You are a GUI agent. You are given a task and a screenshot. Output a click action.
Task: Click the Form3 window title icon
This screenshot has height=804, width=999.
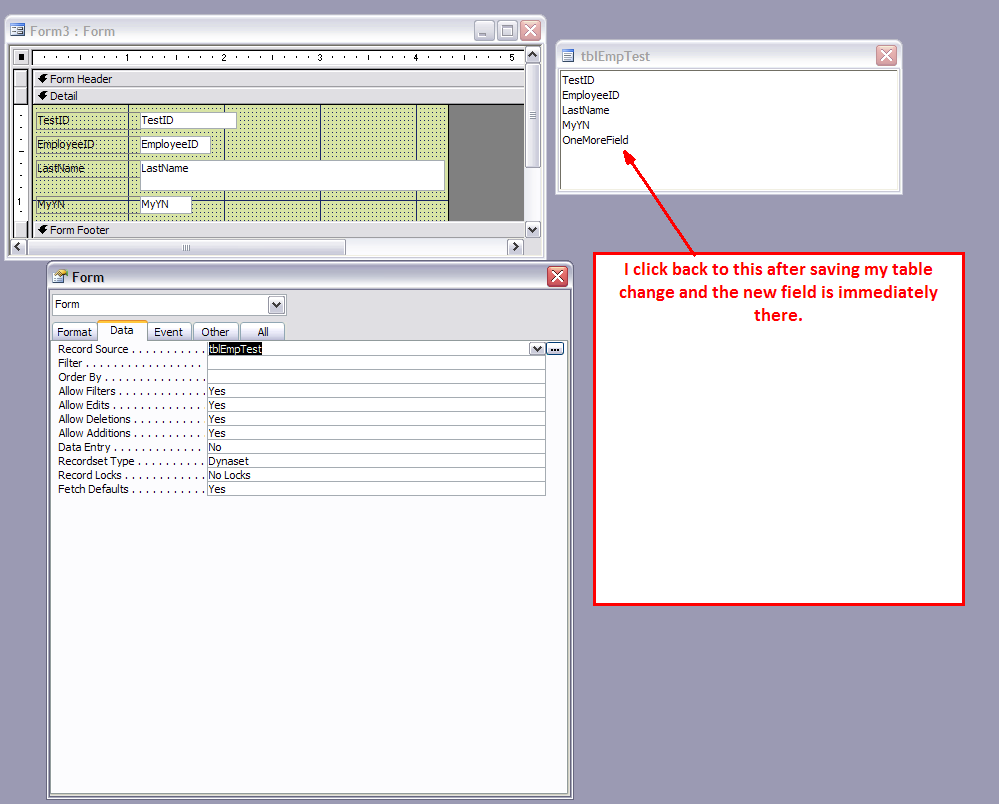click(x=17, y=31)
